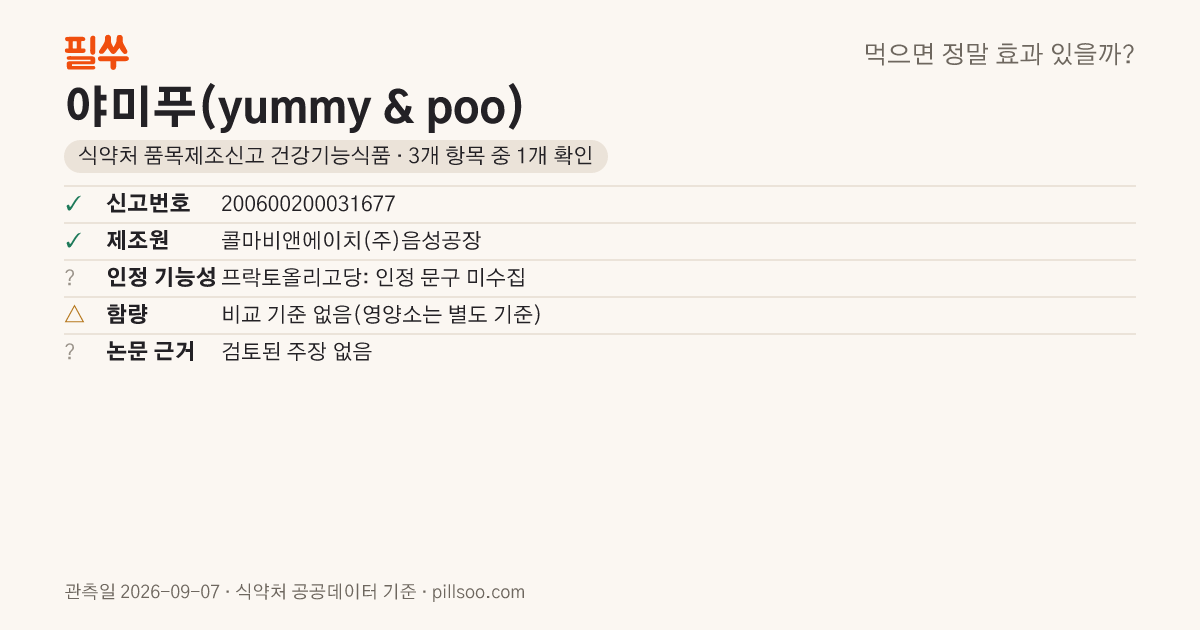Click the orange triangle beside 함량

(74, 315)
